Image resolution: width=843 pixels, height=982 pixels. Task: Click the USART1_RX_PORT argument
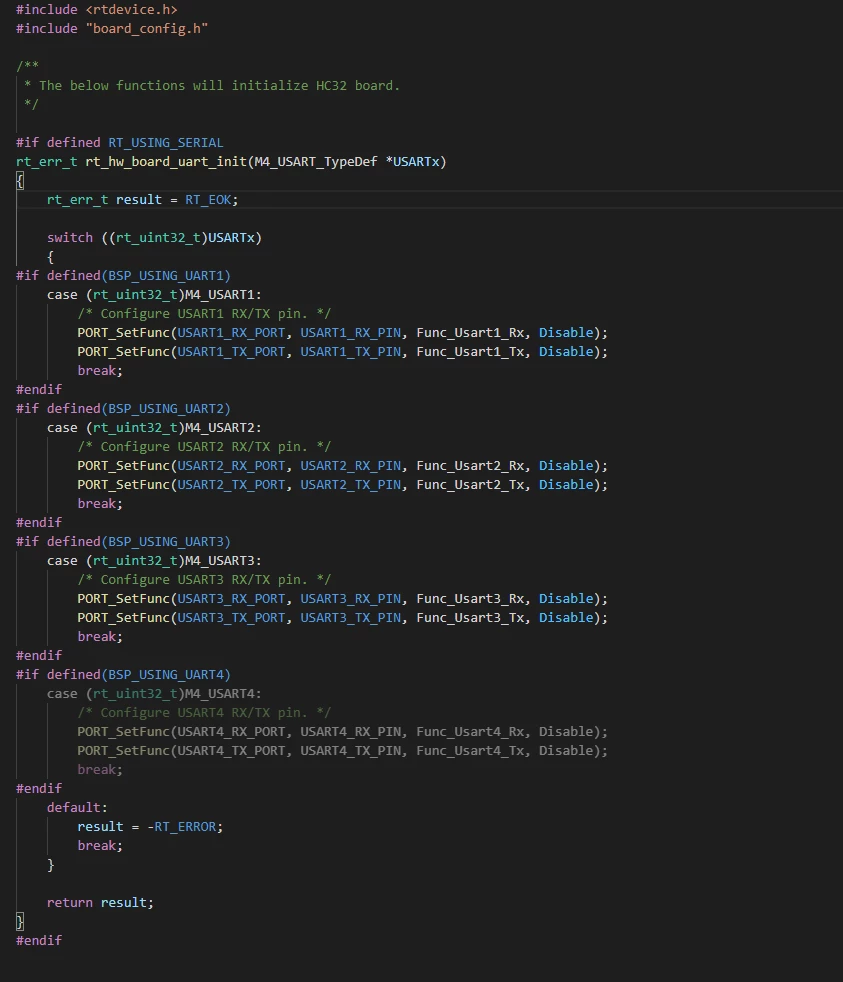(231, 333)
